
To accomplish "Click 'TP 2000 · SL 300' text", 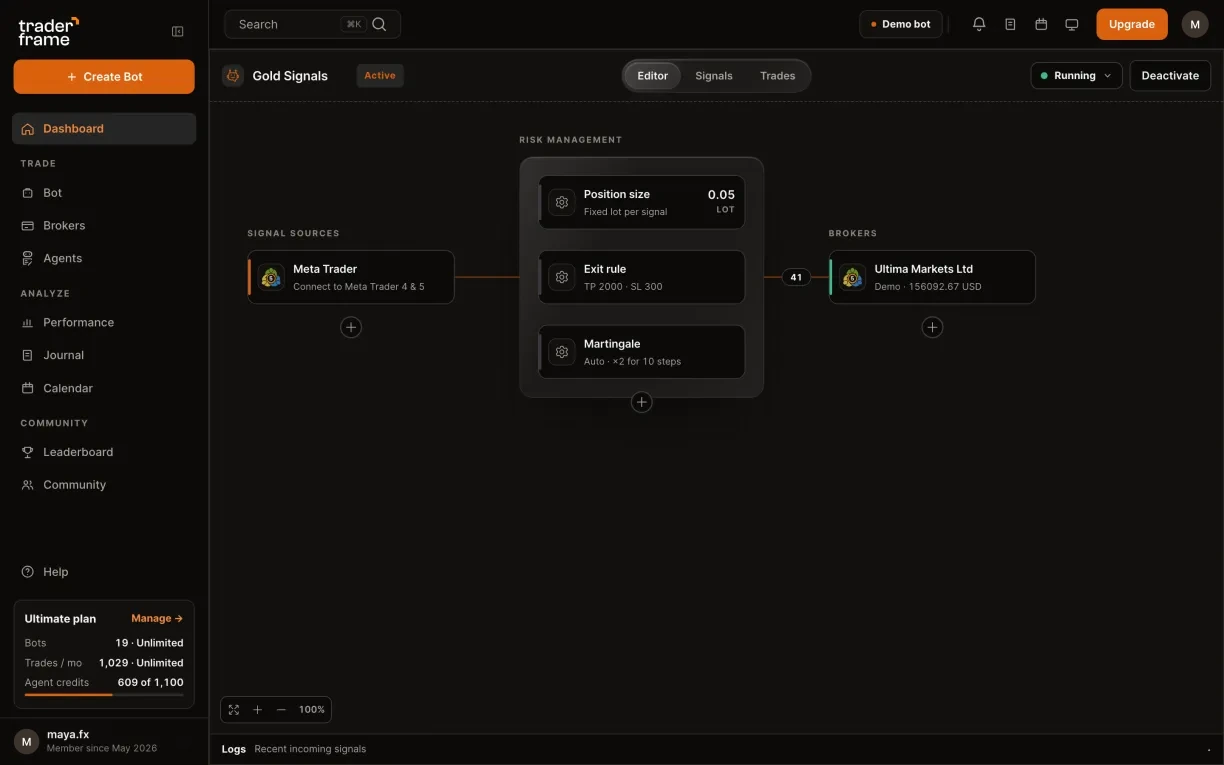I will tap(623, 287).
